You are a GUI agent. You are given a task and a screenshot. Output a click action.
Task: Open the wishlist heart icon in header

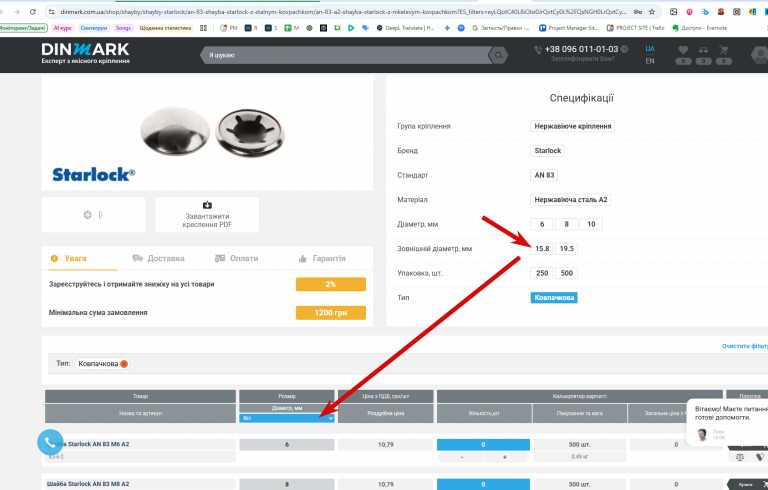pos(683,50)
